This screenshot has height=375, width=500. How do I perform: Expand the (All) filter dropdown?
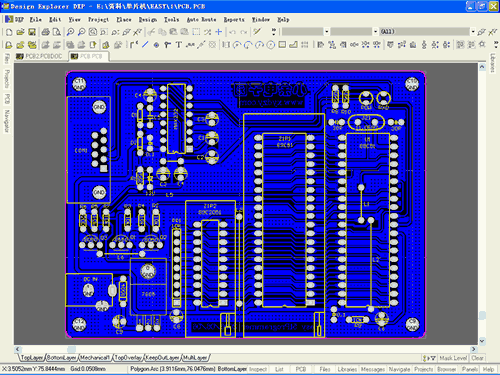(473, 32)
